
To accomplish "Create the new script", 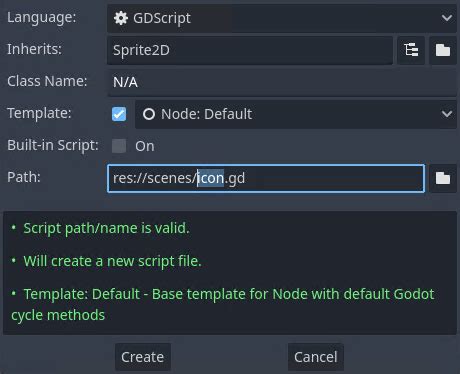I will (143, 357).
